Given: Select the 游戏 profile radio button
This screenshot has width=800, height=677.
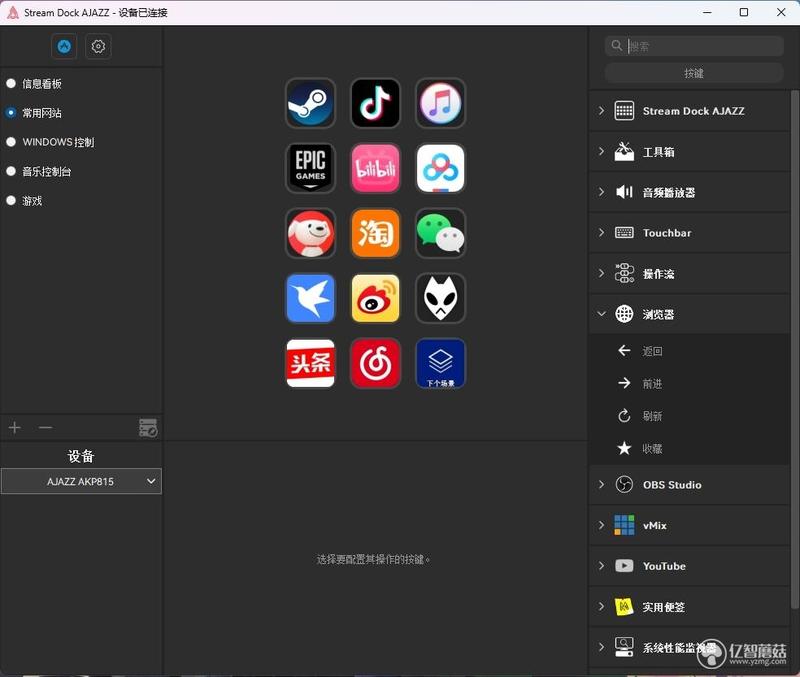Looking at the screenshot, I should point(11,200).
